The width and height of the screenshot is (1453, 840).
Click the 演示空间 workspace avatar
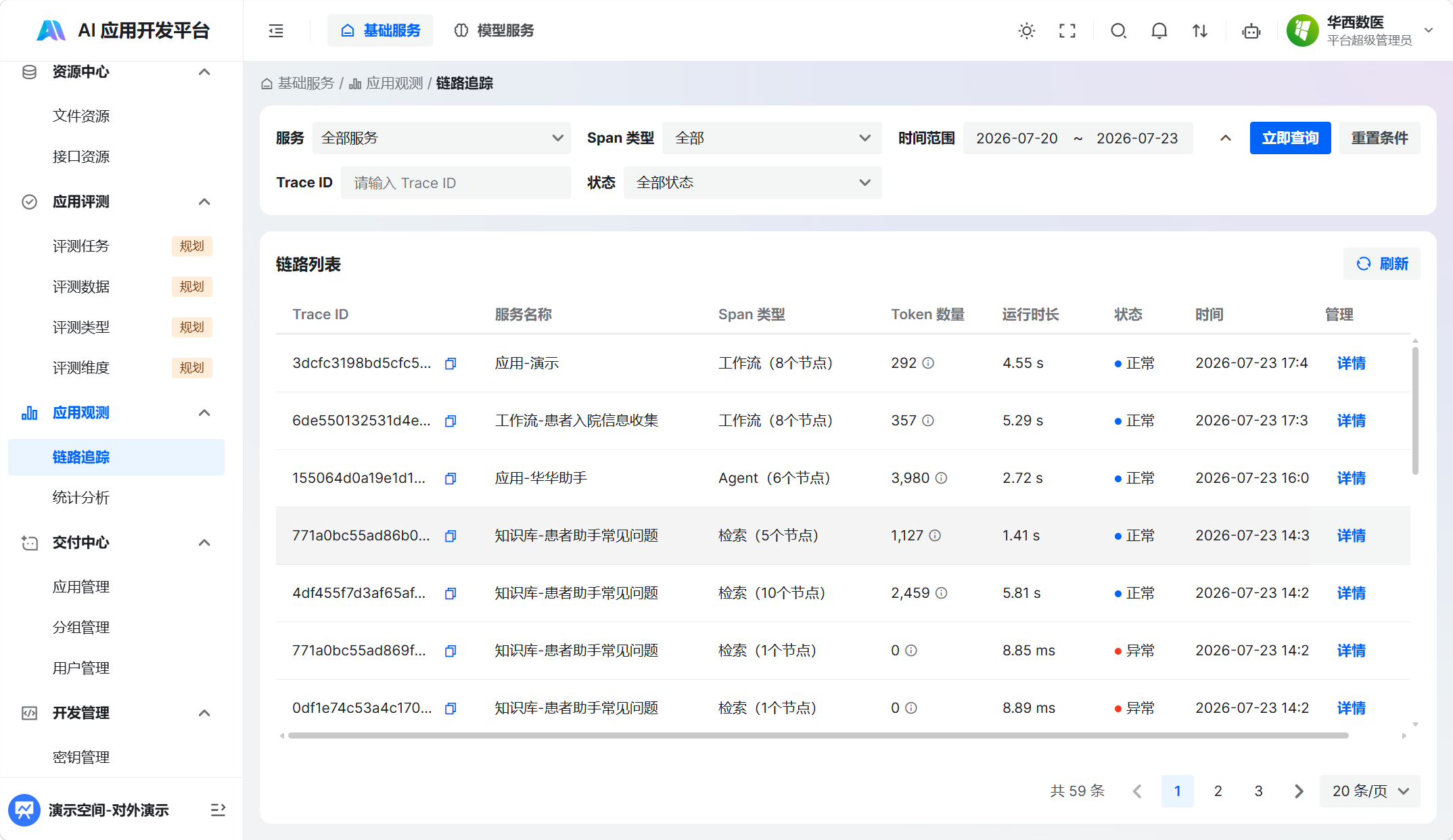[24, 810]
